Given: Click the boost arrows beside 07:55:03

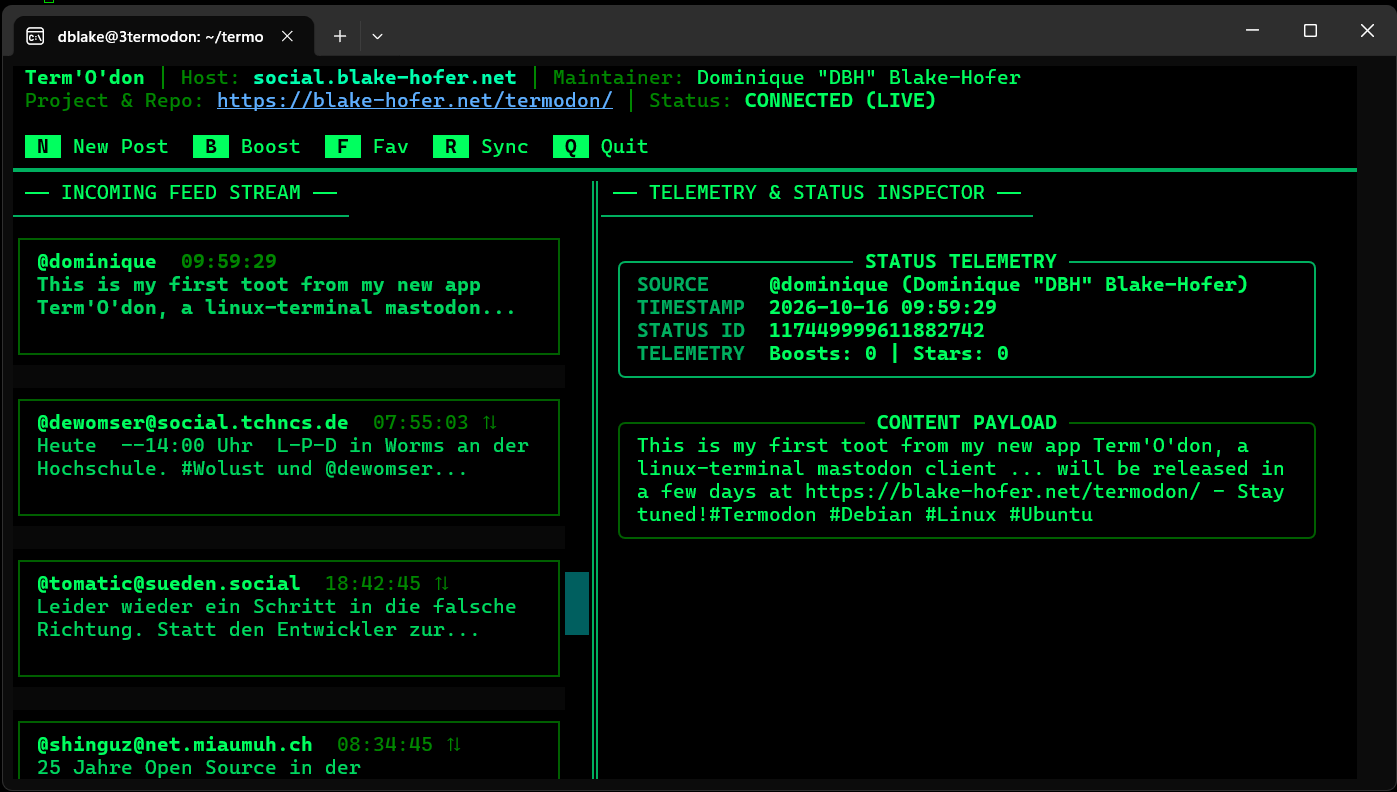Looking at the screenshot, I should pyautogui.click(x=489, y=423).
